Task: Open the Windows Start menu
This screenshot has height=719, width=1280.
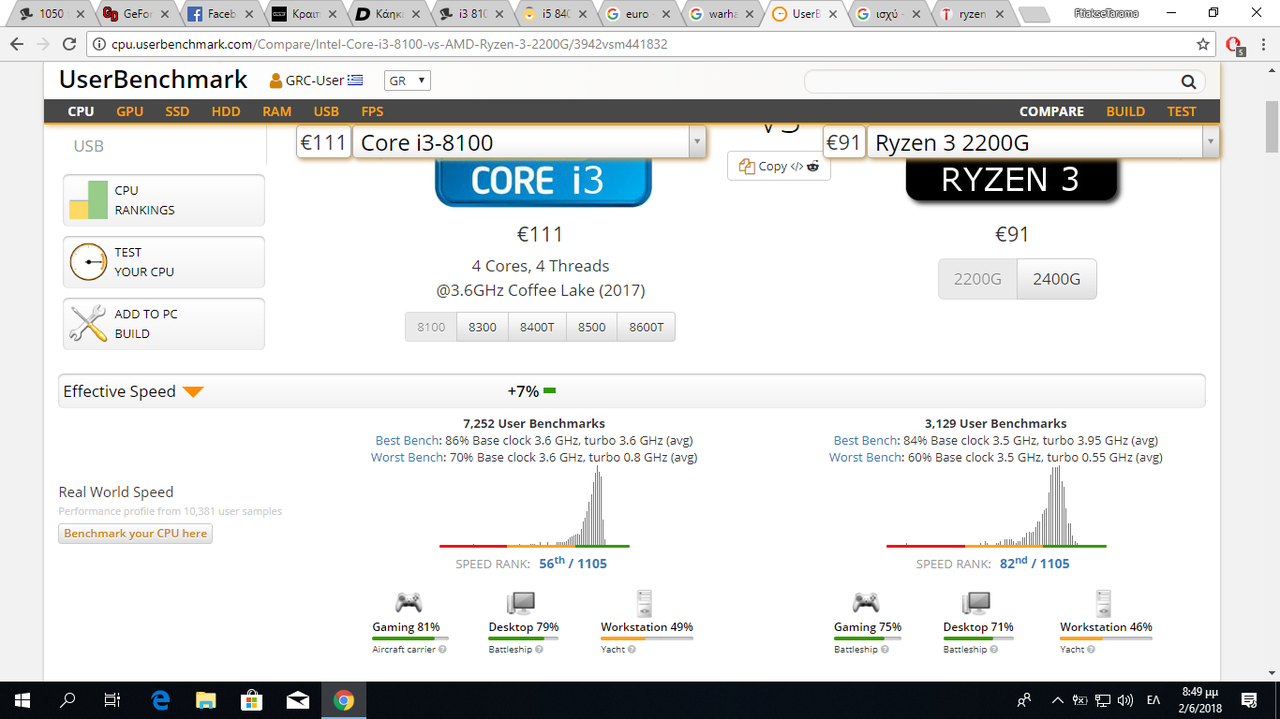Action: pyautogui.click(x=23, y=700)
